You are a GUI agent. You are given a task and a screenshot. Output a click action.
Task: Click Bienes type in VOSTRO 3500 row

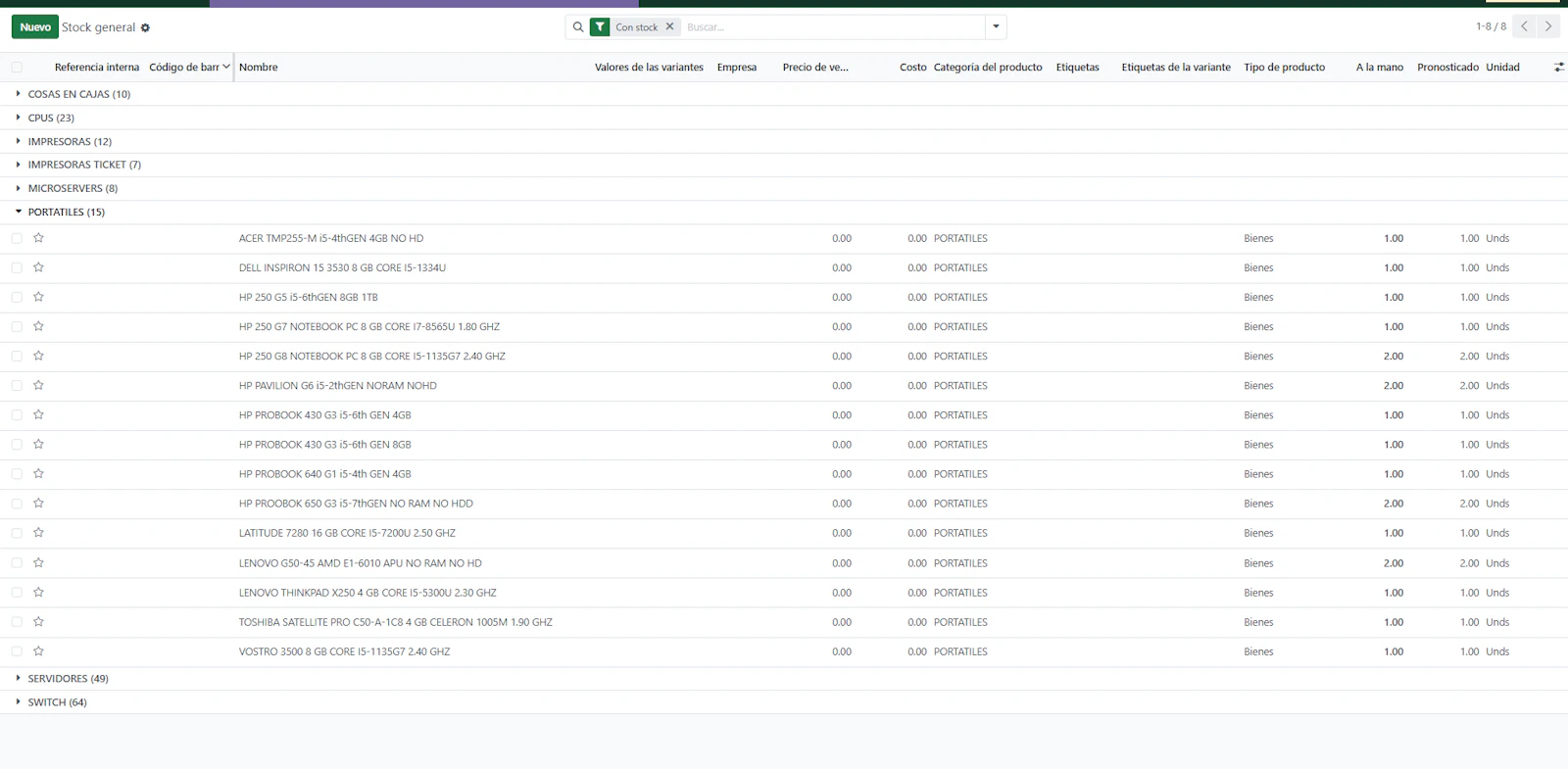[x=1258, y=651]
